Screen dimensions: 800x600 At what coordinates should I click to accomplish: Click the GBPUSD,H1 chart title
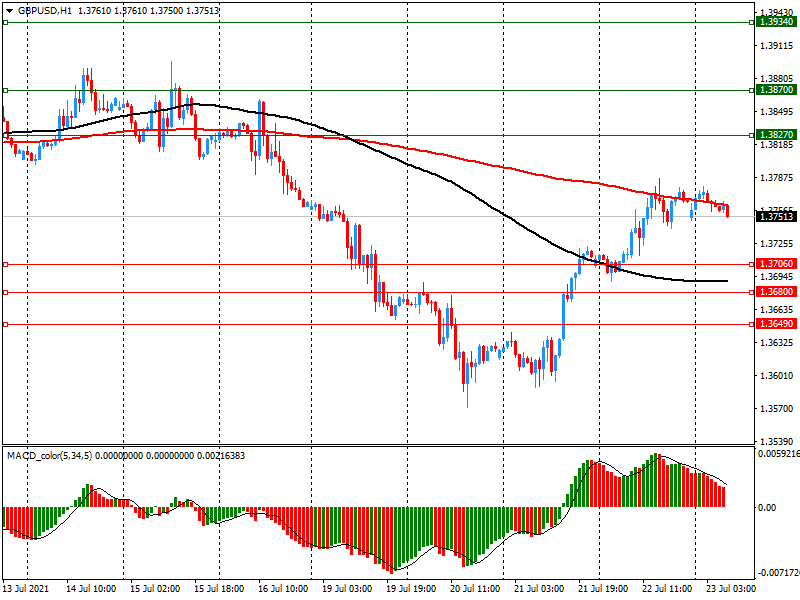pyautogui.click(x=45, y=11)
